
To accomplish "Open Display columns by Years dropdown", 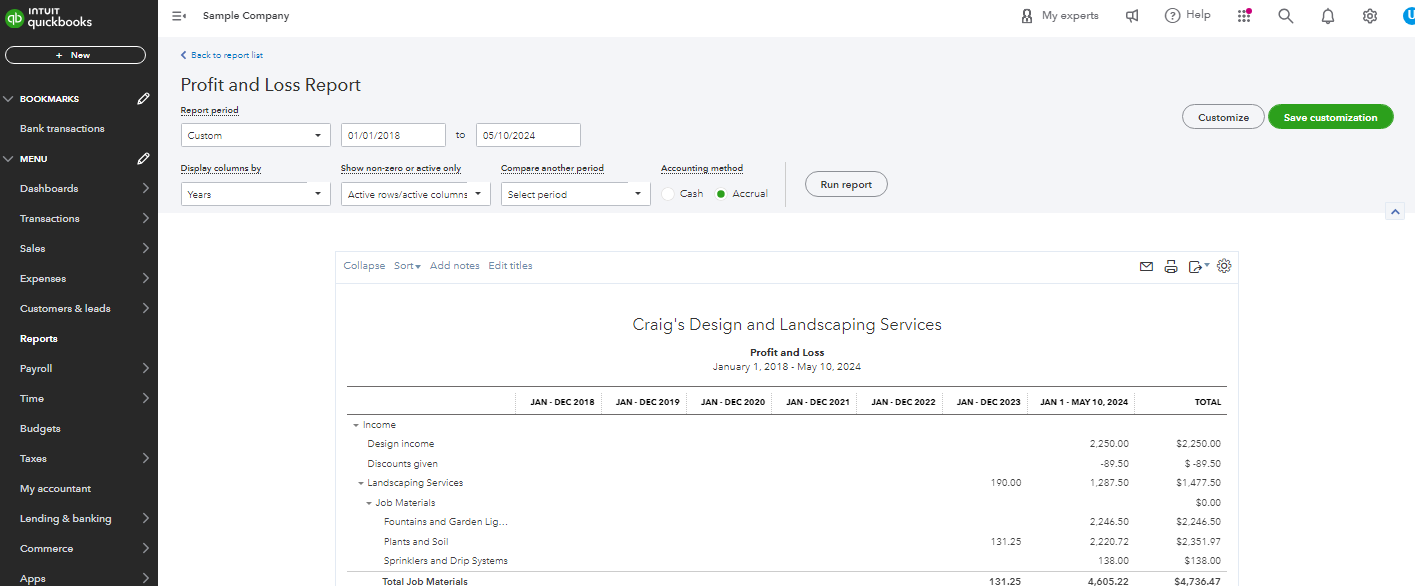I will tap(256, 194).
